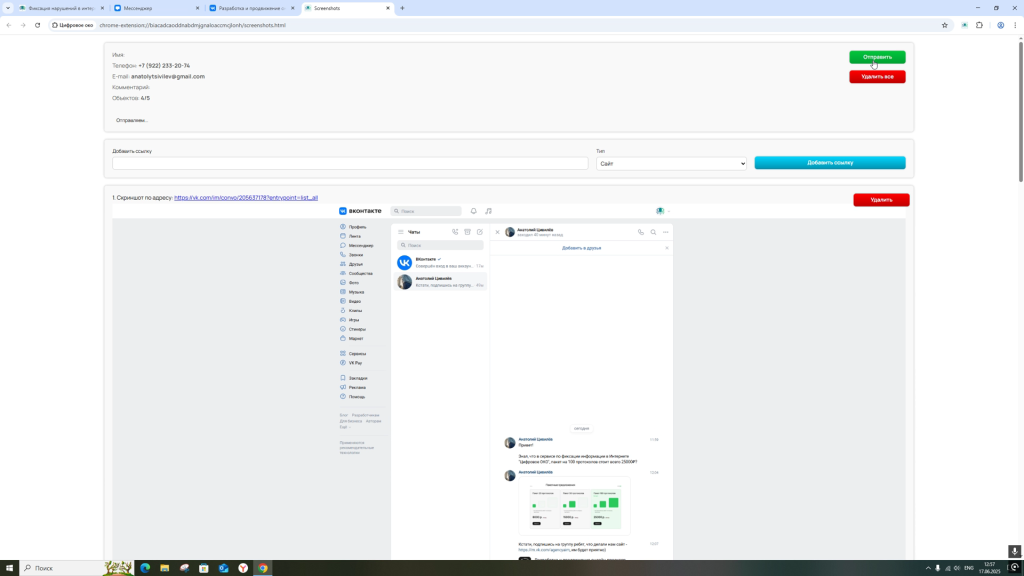The image size is (1024, 576).
Task: Reload the page with the browser refresh icon
Action: (x=37, y=25)
